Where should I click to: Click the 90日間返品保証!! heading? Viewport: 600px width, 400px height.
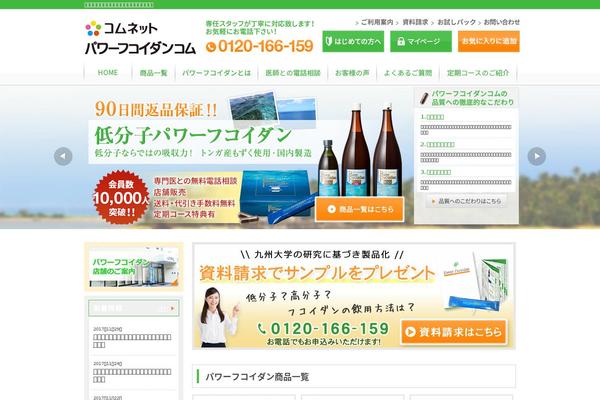[156, 109]
